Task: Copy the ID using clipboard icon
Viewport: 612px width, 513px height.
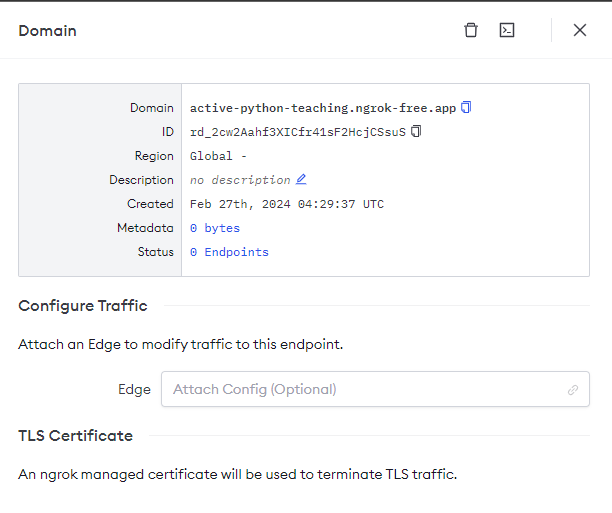Action: tap(416, 131)
